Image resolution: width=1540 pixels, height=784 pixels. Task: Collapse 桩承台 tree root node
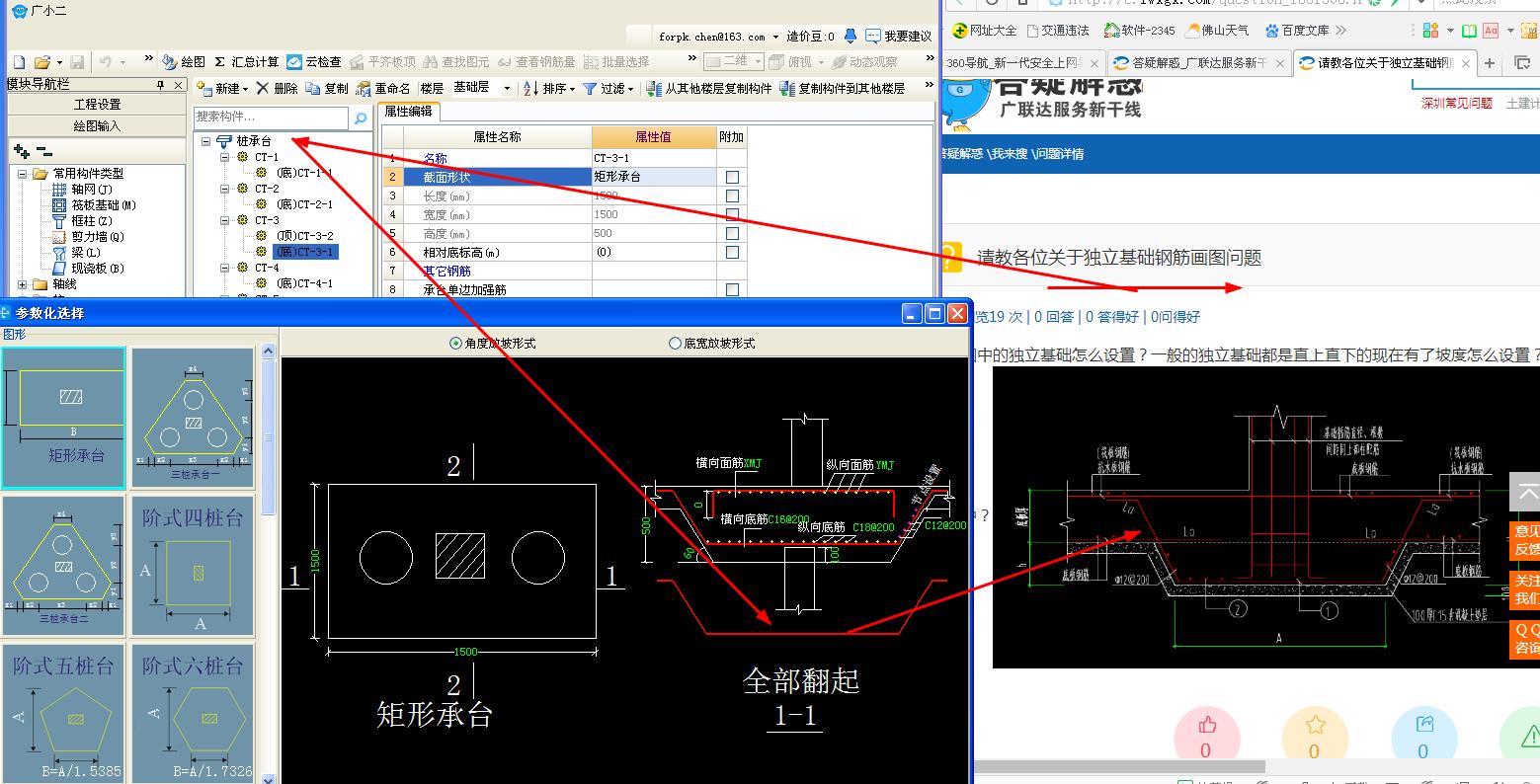205,141
